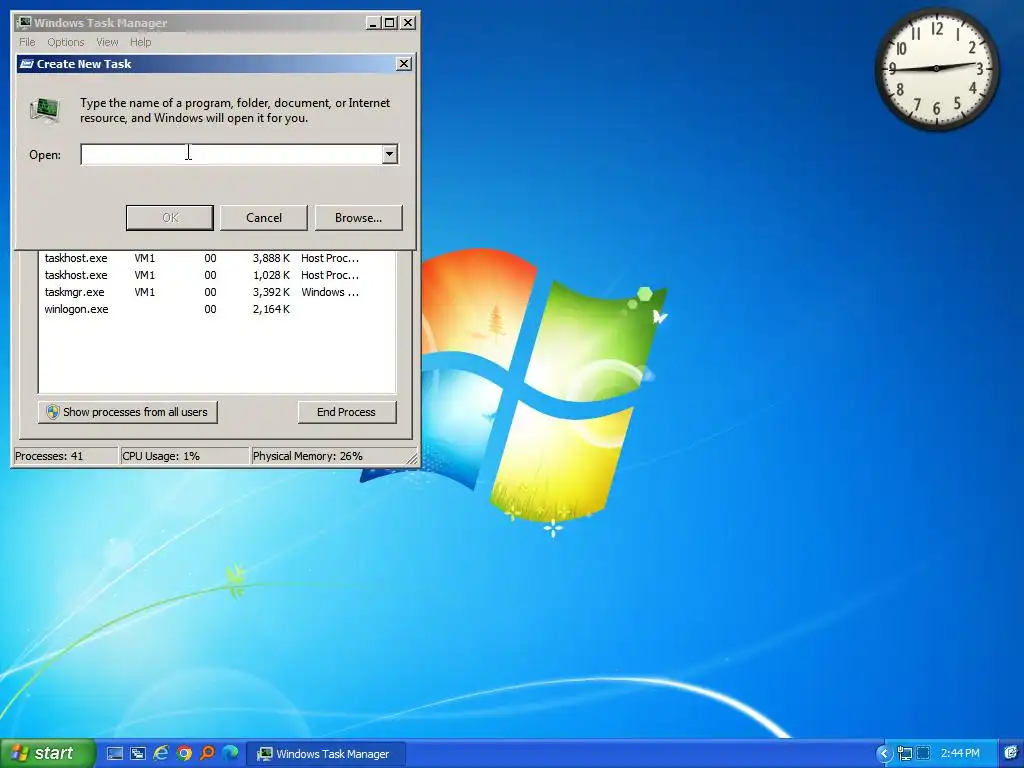Select the taskhost.exe row with 3,888 K
Viewport: 1024px width, 768px height.
point(217,258)
